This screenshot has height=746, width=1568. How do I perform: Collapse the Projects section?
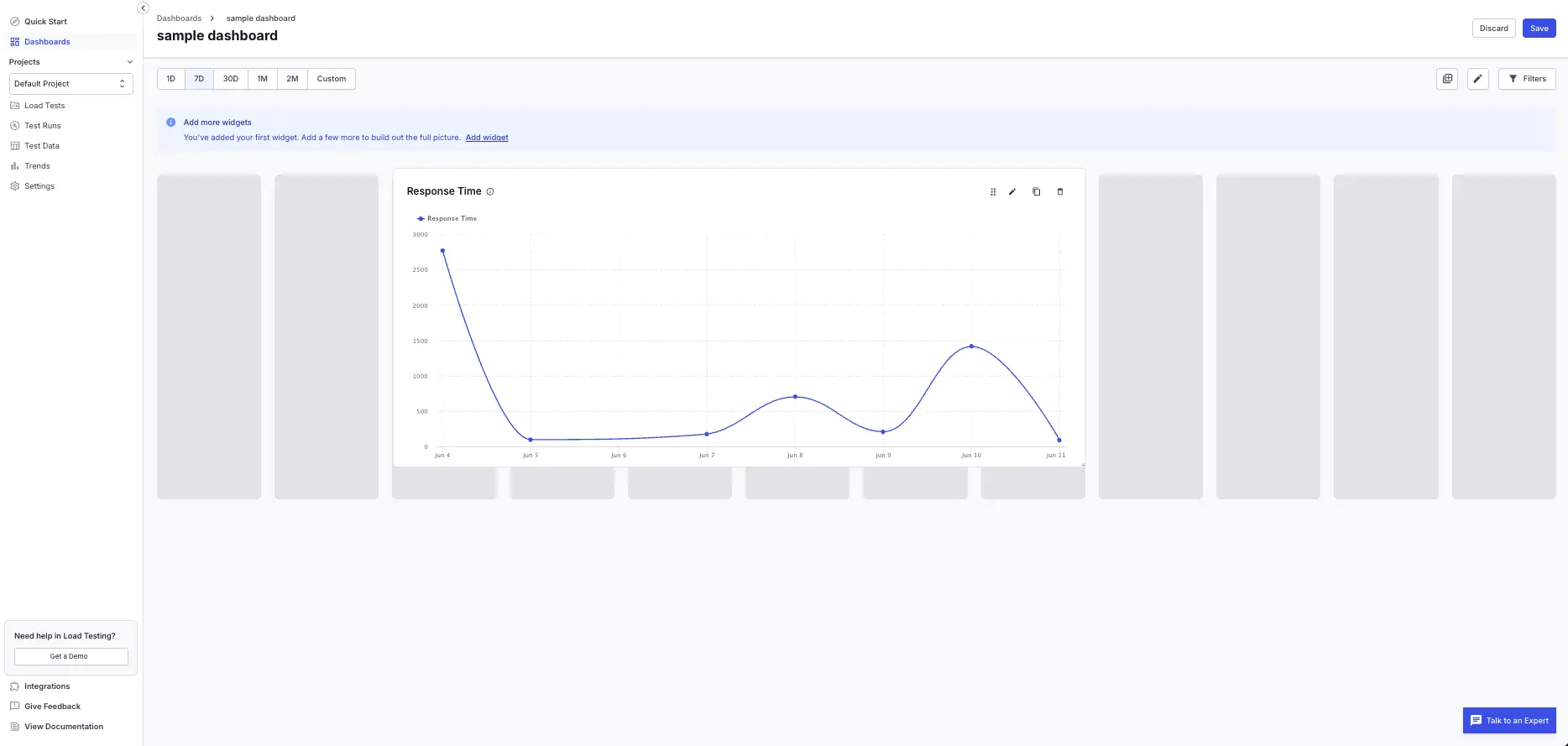[x=129, y=62]
